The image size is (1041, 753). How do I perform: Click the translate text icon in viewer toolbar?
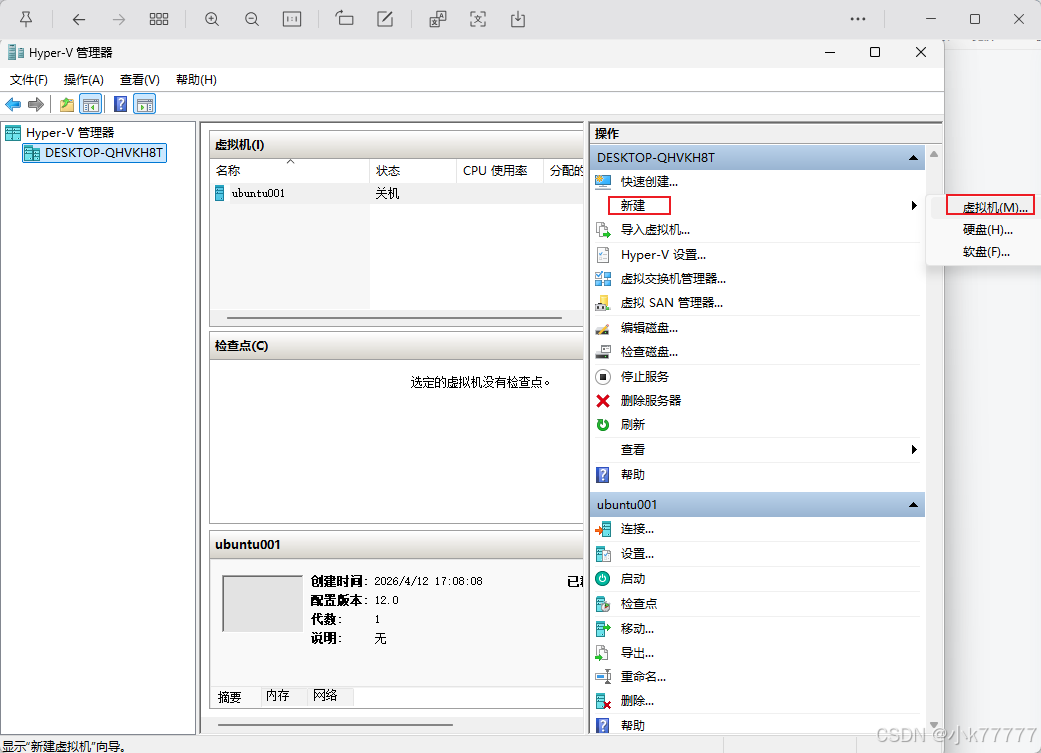(x=438, y=19)
